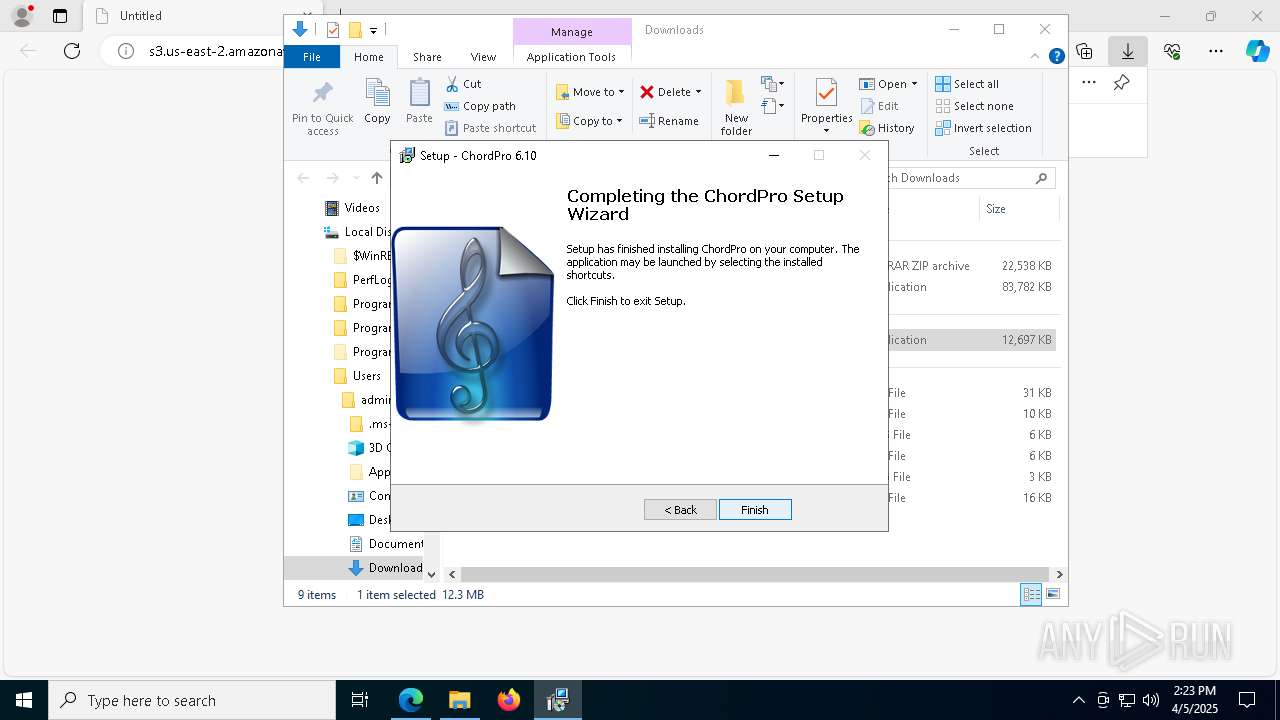Click Copy path in ribbon
The width and height of the screenshot is (1280, 720).
(x=480, y=106)
